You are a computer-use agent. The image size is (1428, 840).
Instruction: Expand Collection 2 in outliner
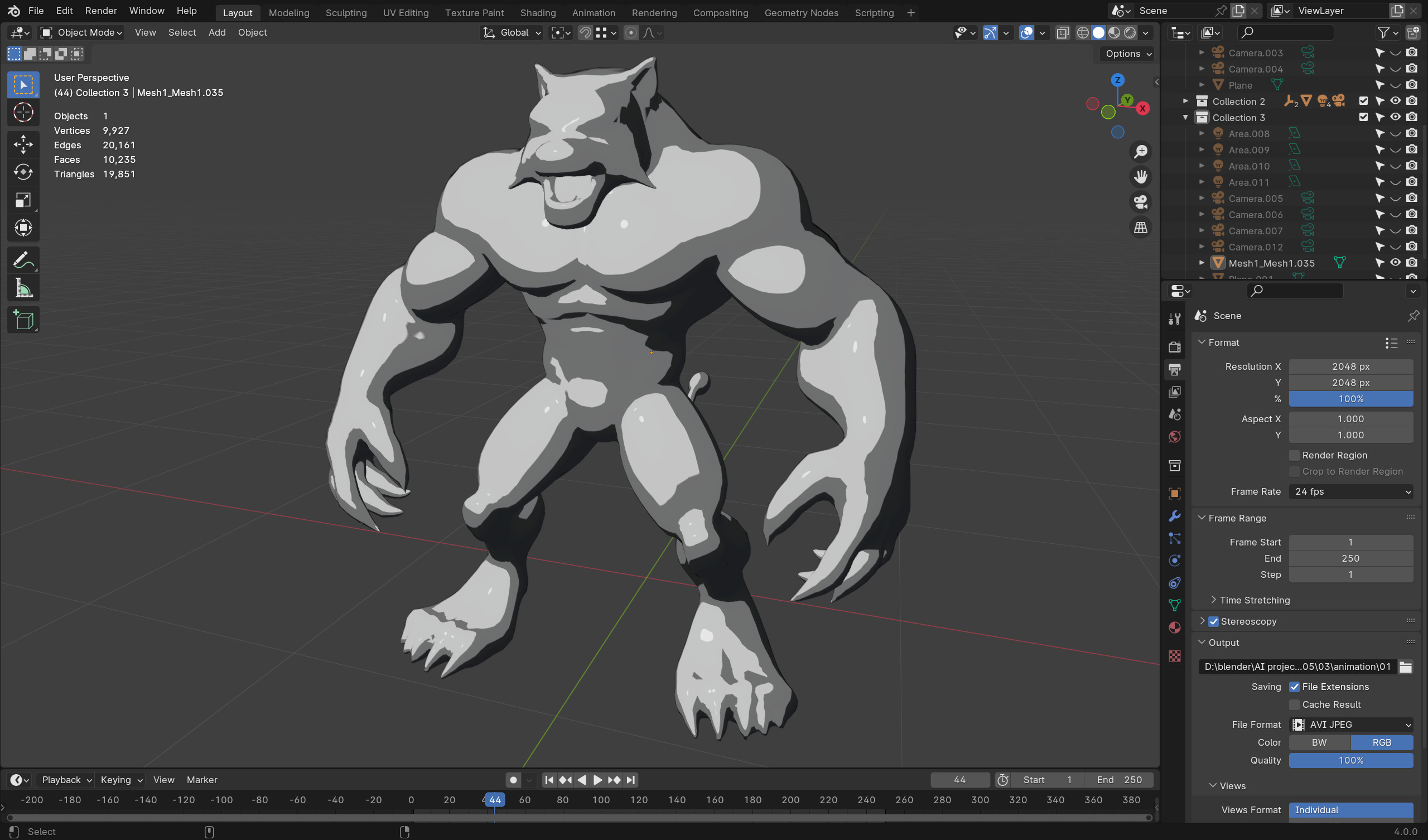(1185, 101)
